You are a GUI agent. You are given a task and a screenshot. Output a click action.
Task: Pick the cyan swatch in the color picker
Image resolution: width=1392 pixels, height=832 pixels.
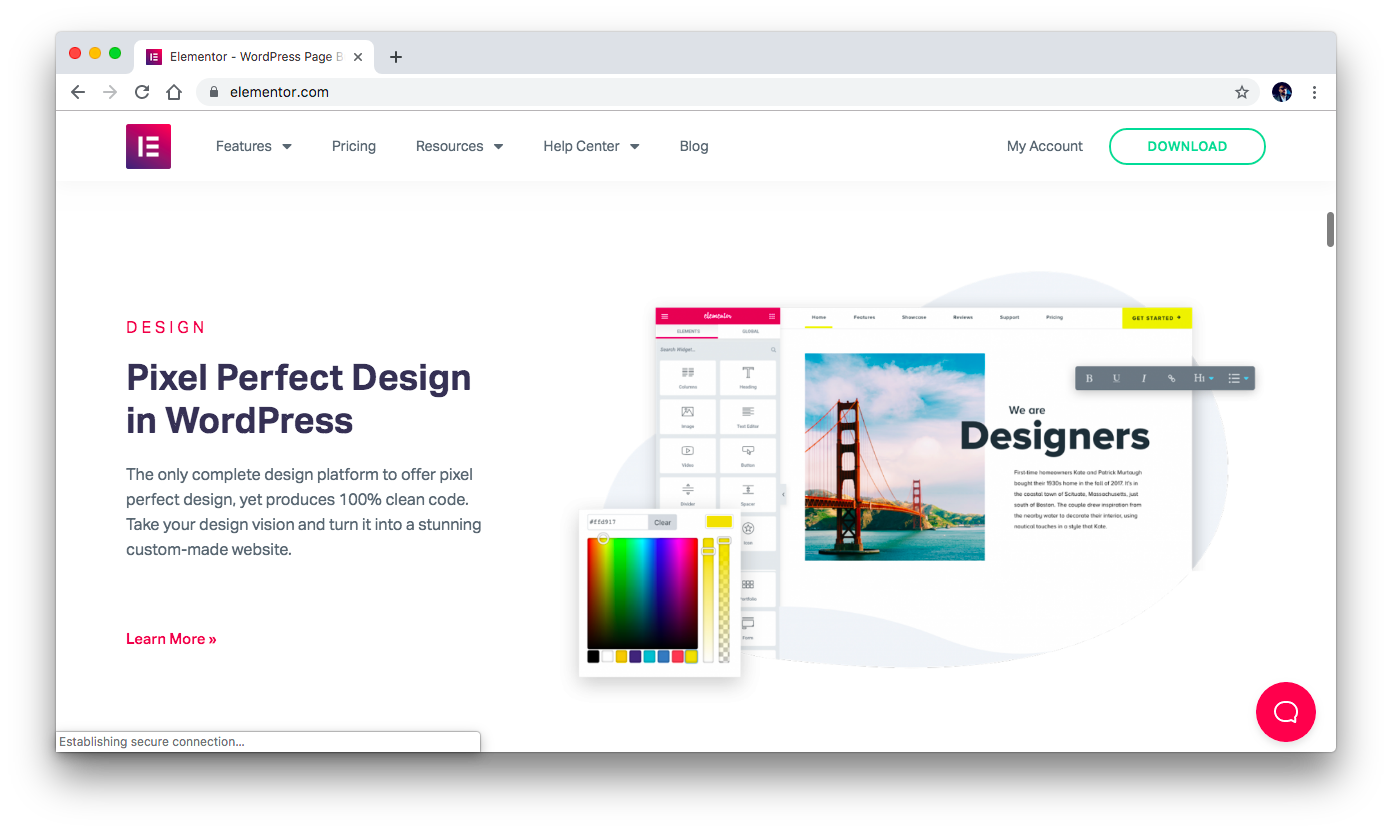point(649,656)
